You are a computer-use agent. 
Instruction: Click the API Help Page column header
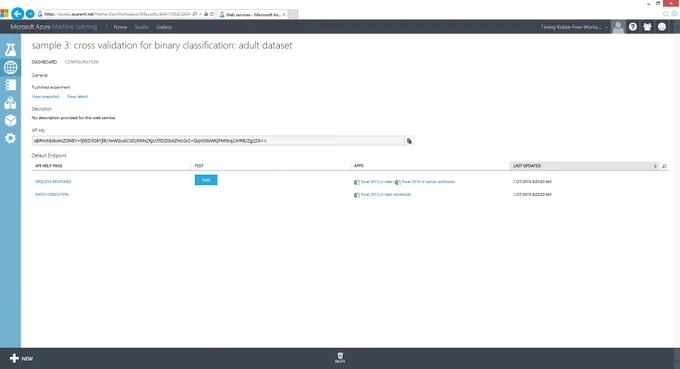tap(49, 166)
